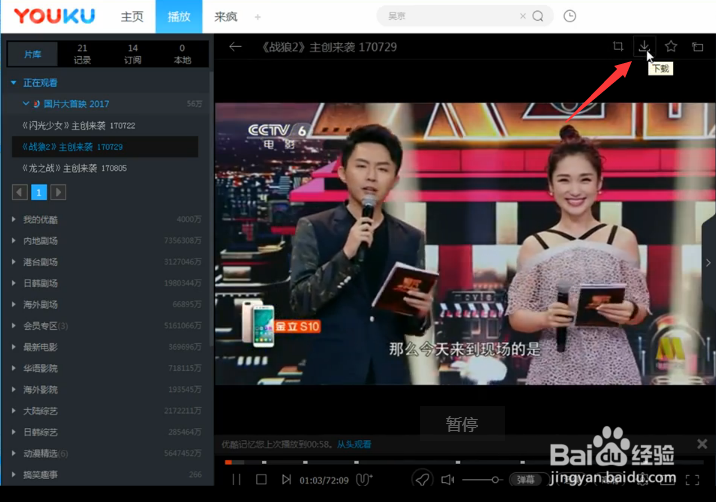Expand the 日韩综艺 category

coord(14,432)
